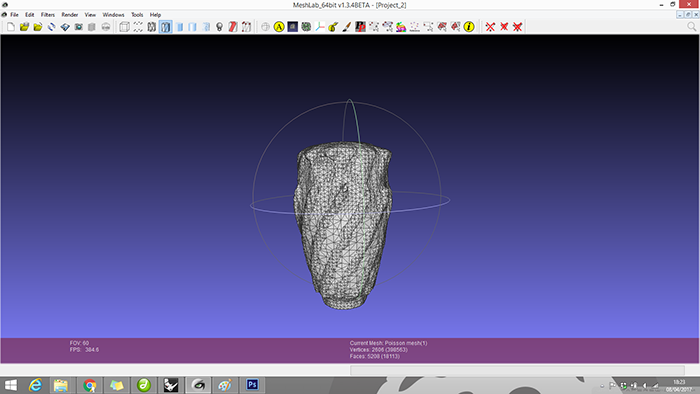
Task: Click the green circular mesh icon
Action: 306,27
